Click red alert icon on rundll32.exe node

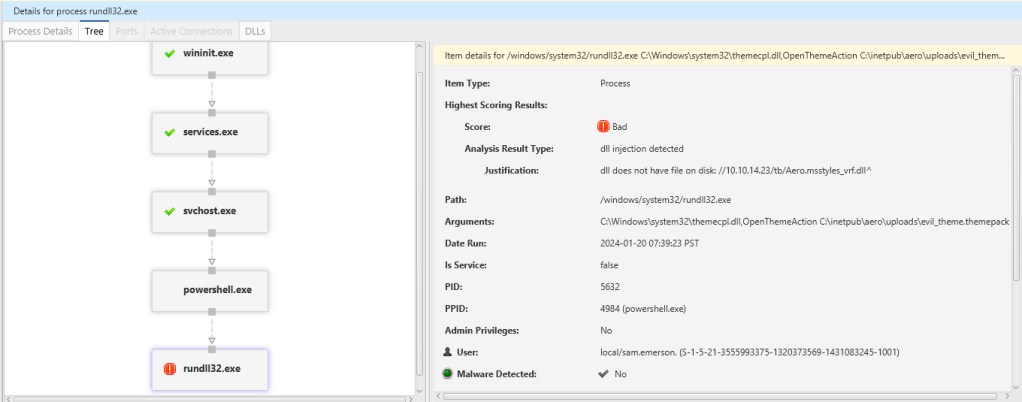[x=170, y=369]
